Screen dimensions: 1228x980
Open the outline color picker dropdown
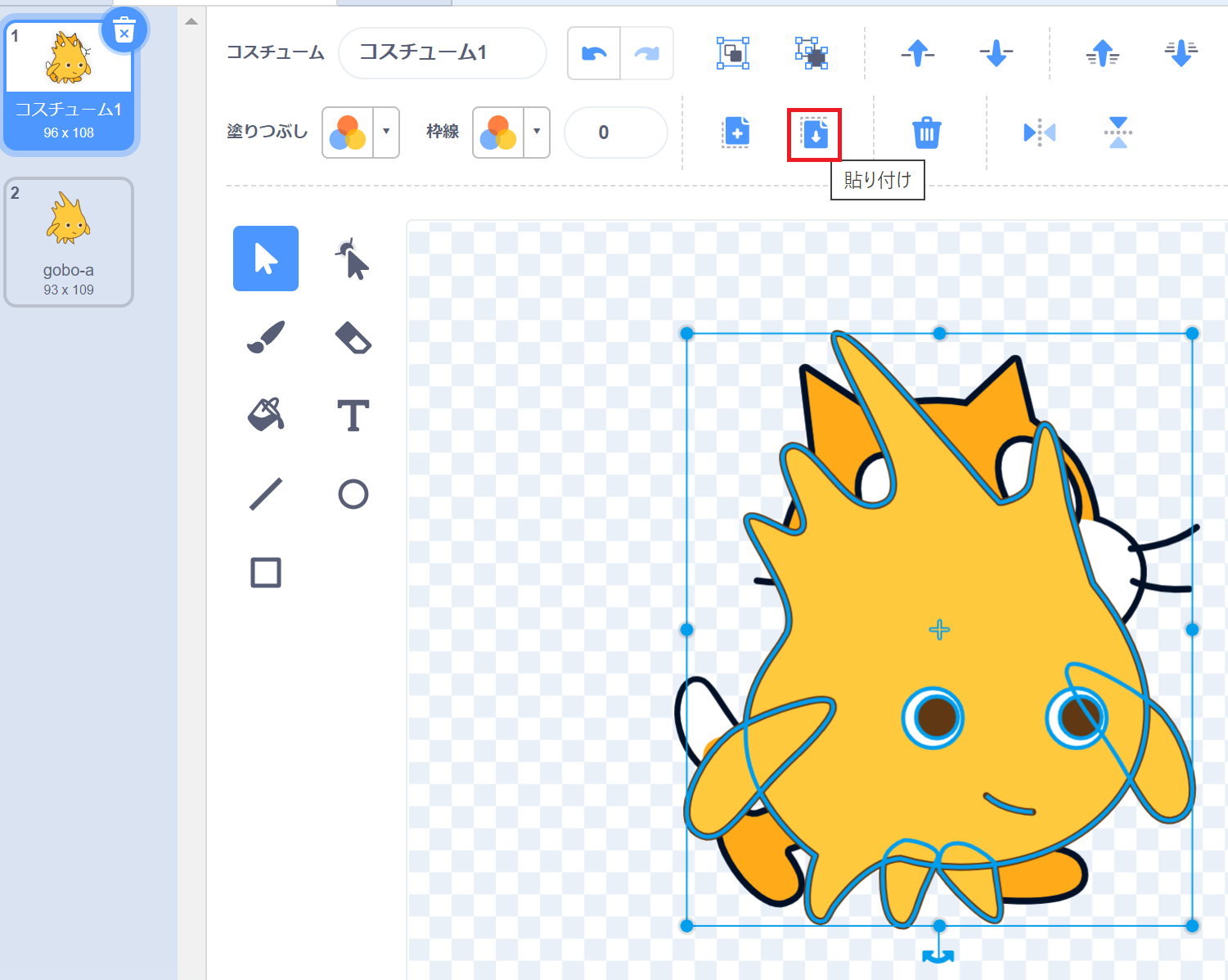[536, 133]
